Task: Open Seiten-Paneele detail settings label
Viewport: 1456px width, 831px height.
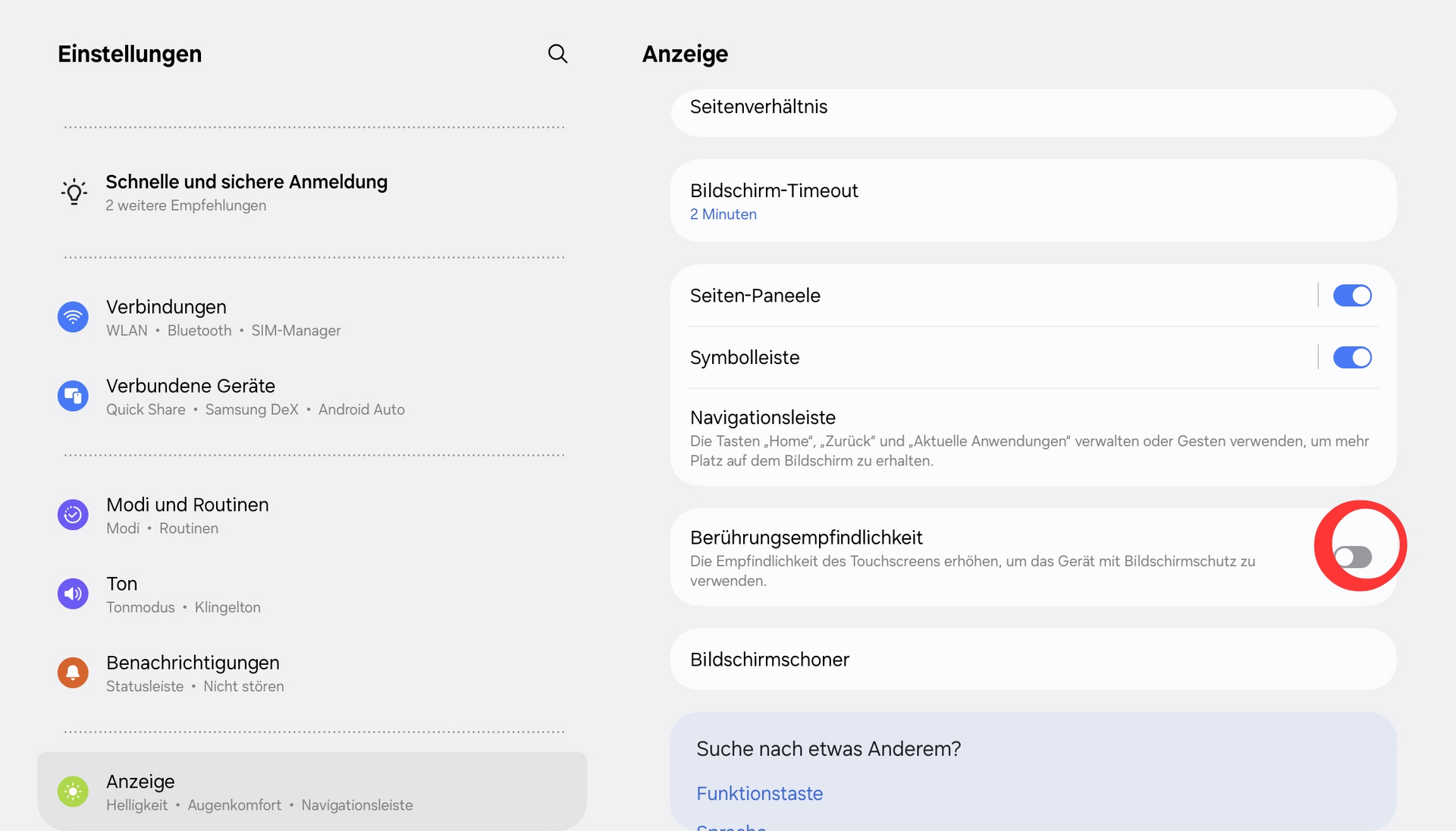Action: click(755, 296)
